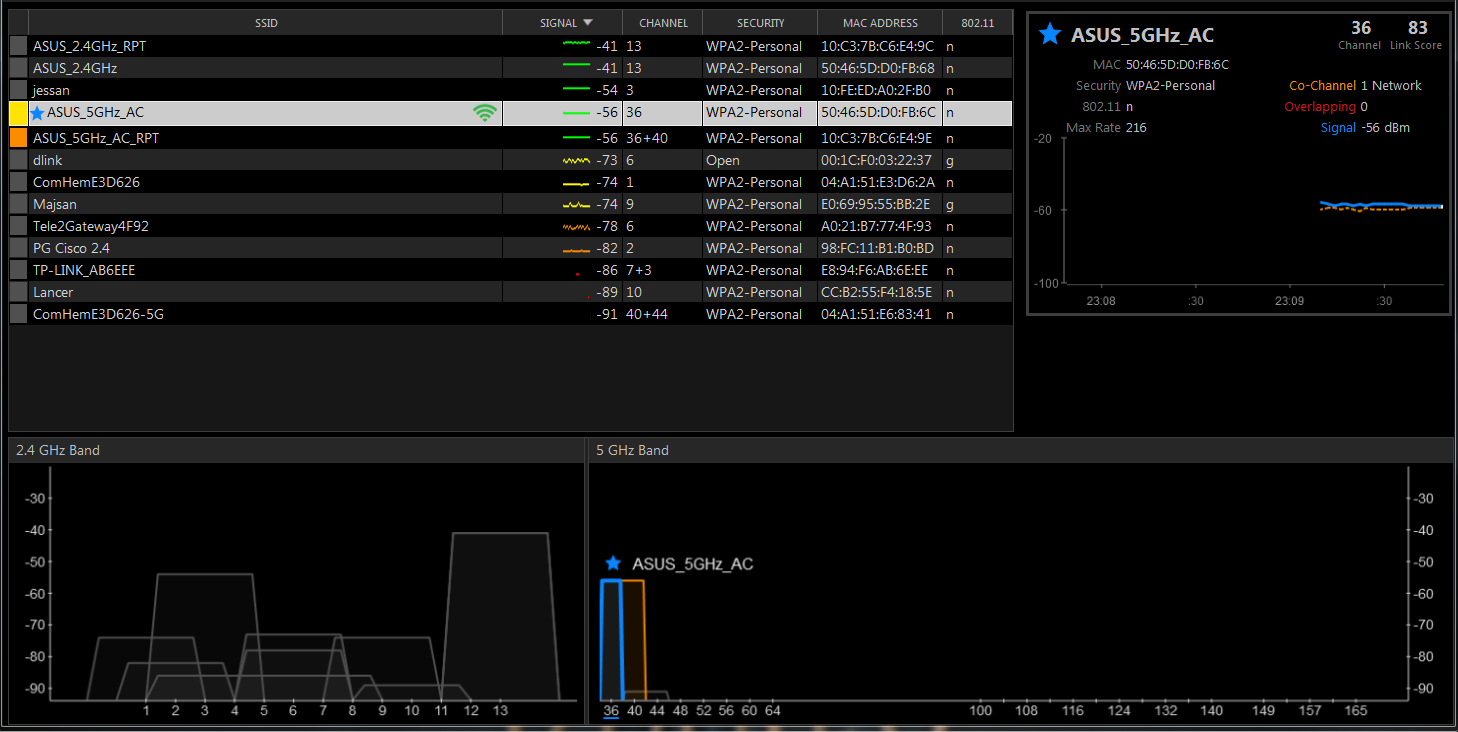Toggle the gray box beside TP-LINK_AB6EEE
The height and width of the screenshot is (732, 1458).
tap(18, 270)
